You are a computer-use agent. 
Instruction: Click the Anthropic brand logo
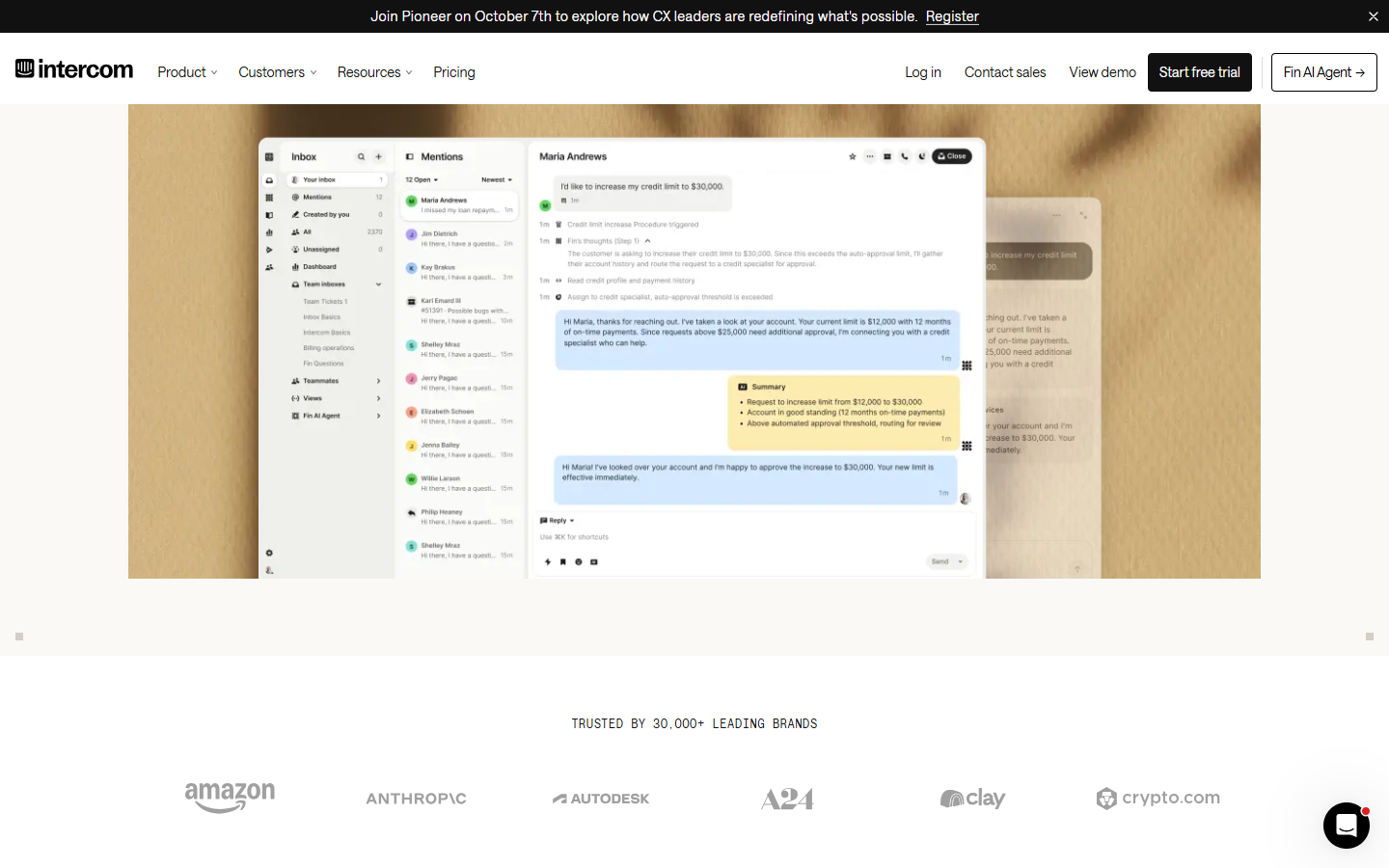[x=416, y=799]
